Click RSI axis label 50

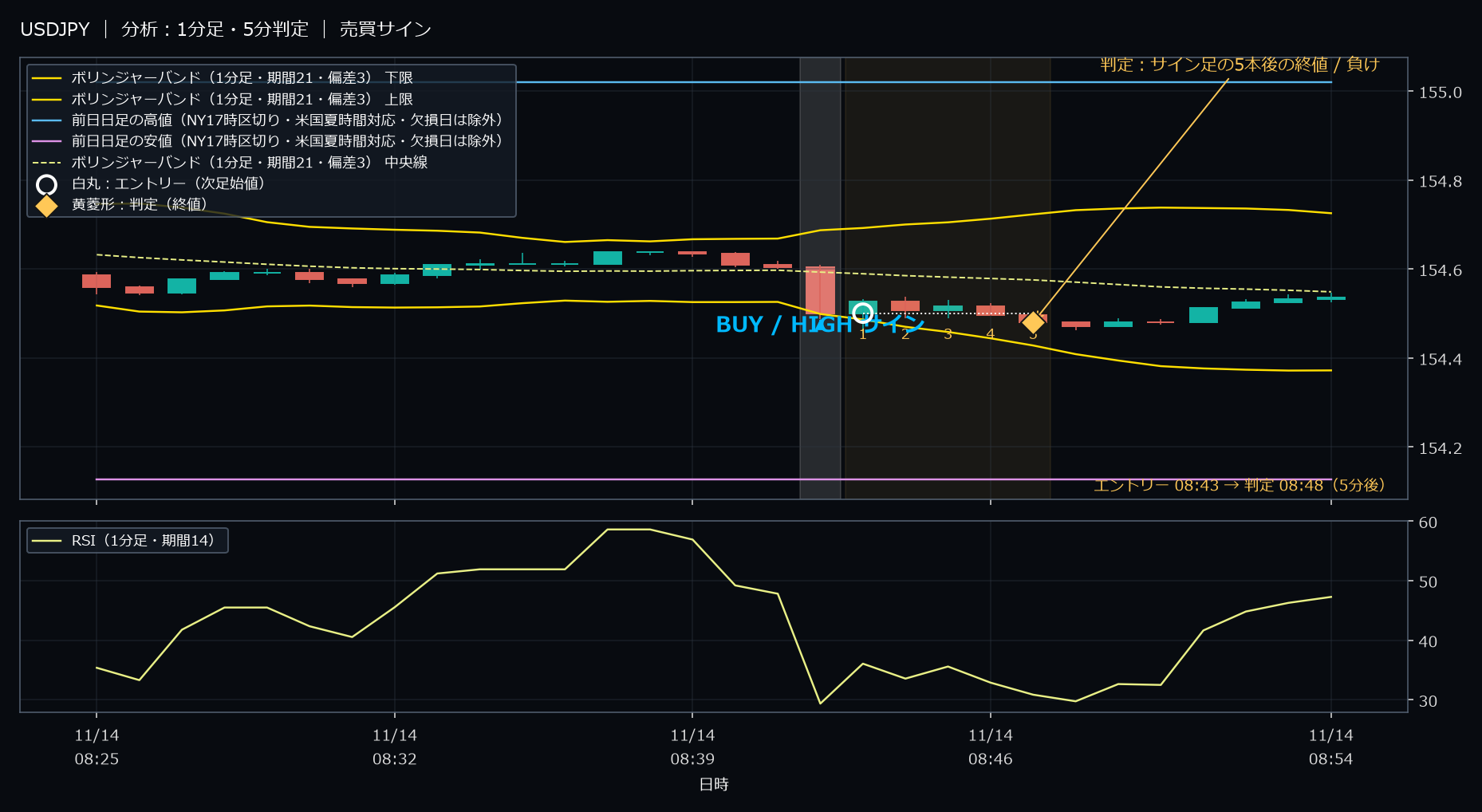(1428, 582)
